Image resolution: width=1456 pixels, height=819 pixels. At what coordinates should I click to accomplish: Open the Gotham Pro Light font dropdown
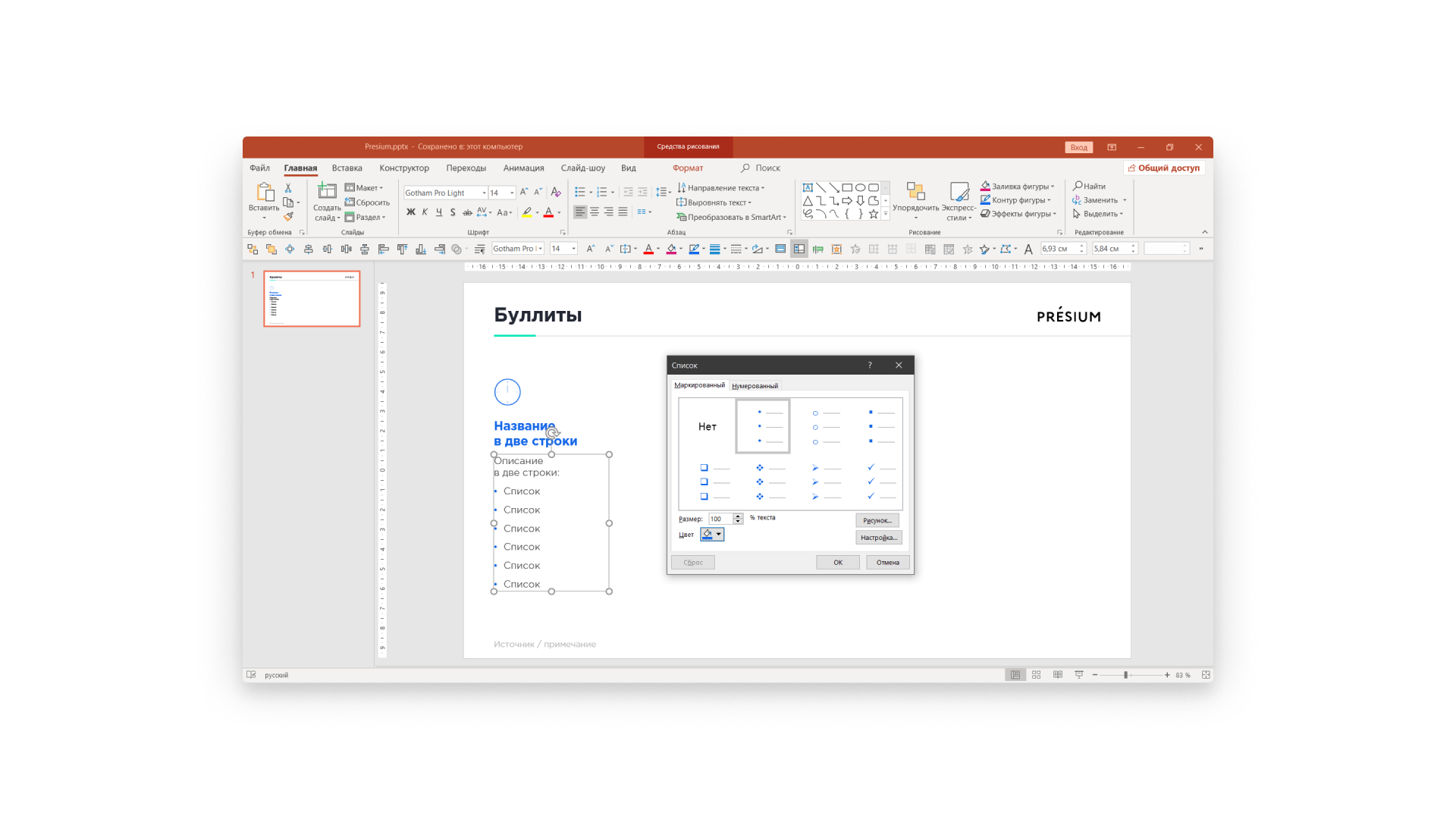(484, 193)
